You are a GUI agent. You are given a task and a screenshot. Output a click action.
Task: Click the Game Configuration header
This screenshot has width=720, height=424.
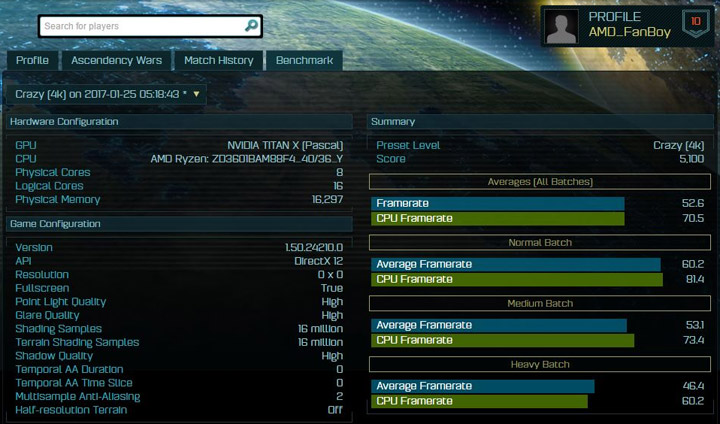pyautogui.click(x=180, y=224)
